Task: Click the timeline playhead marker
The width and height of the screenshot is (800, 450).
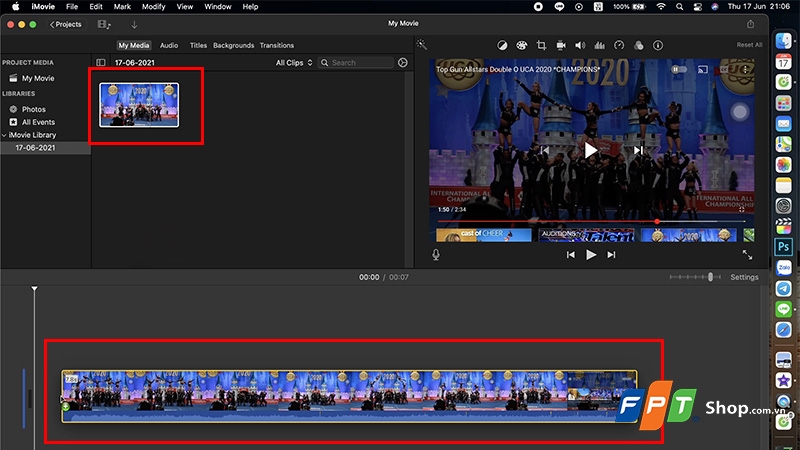Action: pyautogui.click(x=34, y=289)
